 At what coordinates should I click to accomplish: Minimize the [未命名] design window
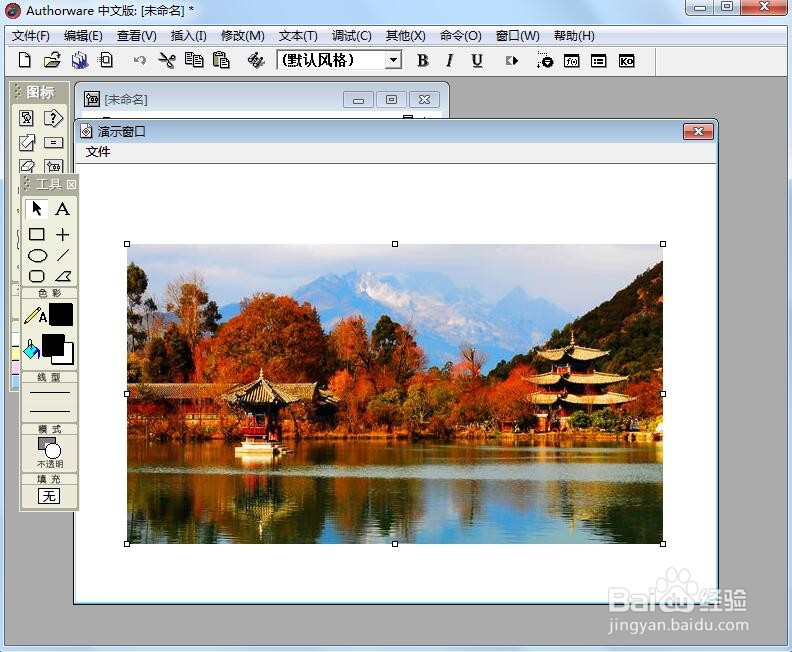(x=358, y=99)
